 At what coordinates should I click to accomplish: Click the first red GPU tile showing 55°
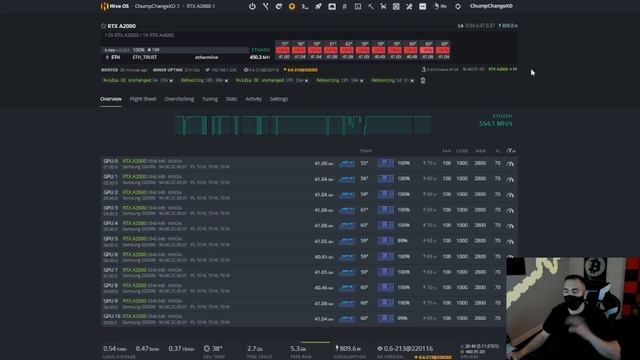pyautogui.click(x=283, y=50)
